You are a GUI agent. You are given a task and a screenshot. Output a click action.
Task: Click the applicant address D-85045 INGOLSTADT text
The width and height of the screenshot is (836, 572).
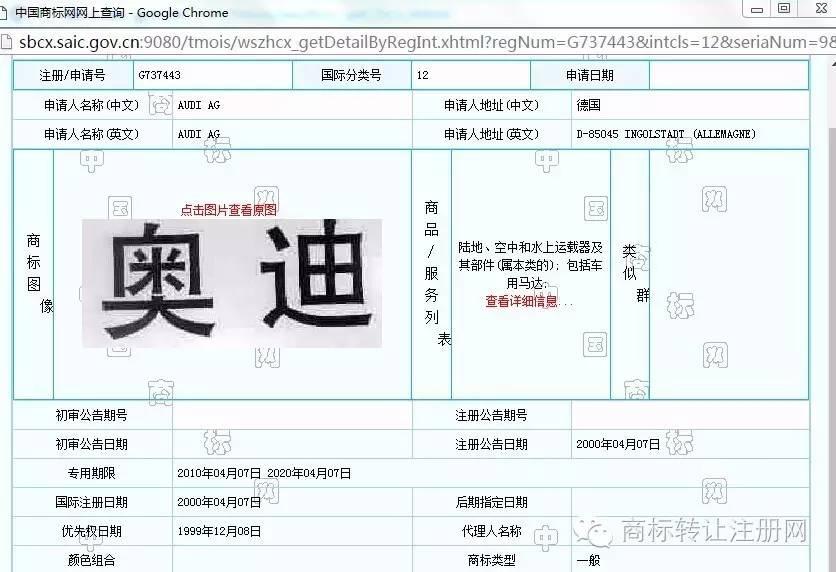666,134
